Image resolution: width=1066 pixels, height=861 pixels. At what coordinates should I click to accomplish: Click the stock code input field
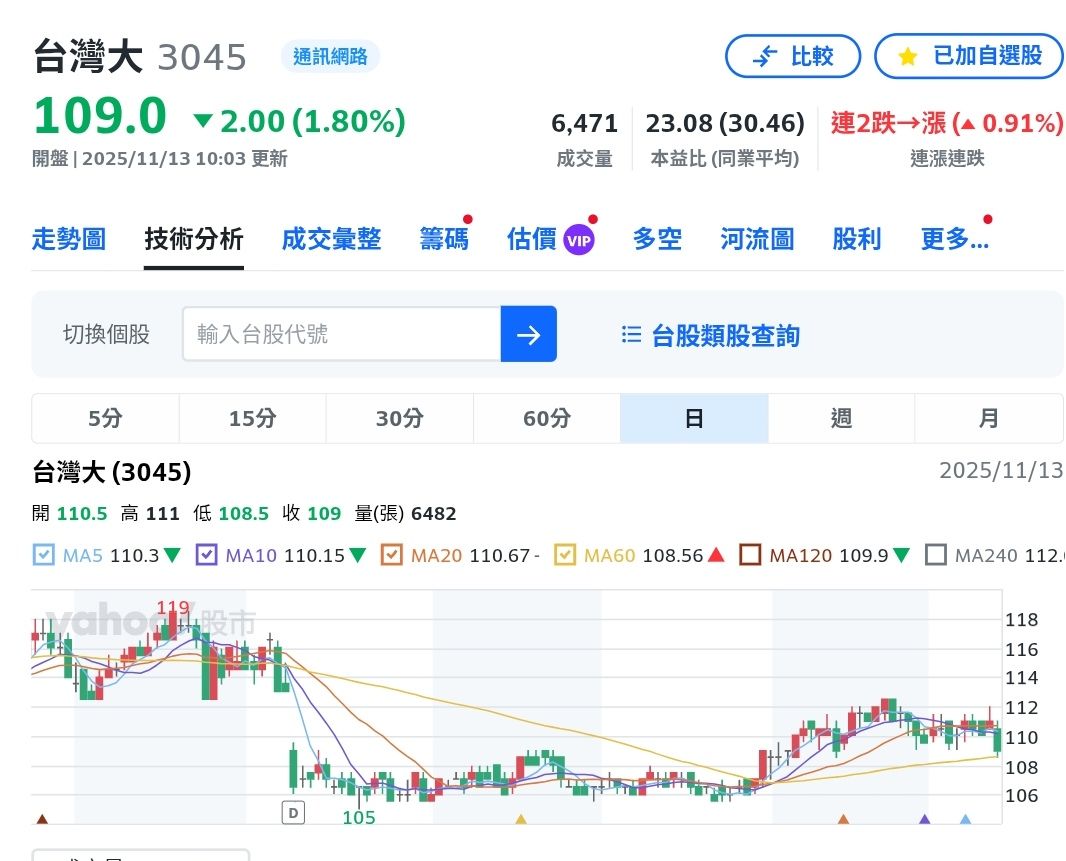click(x=341, y=334)
